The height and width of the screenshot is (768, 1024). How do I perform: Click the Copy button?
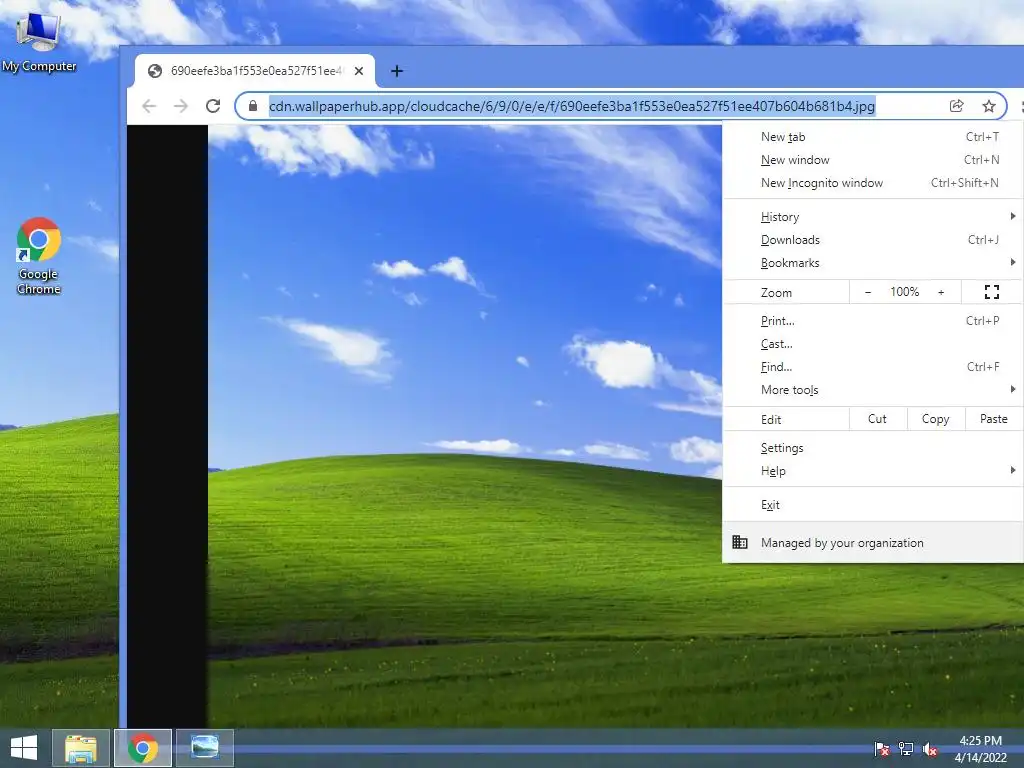coord(936,419)
